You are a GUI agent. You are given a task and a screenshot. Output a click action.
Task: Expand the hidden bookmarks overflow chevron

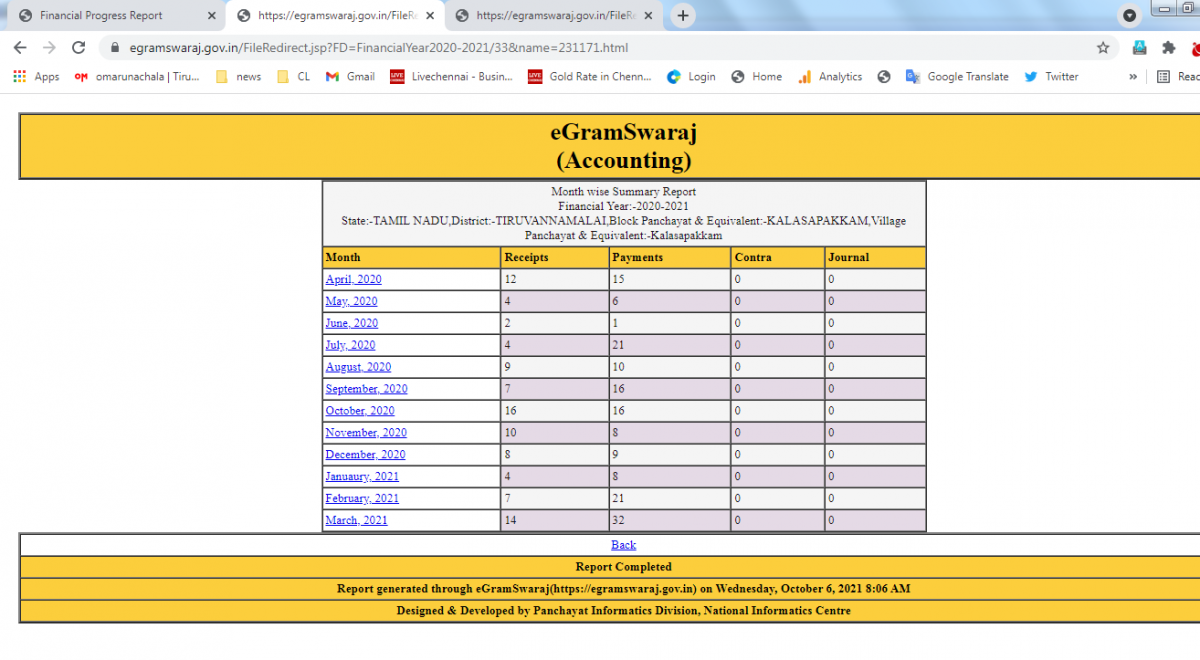(x=1133, y=77)
